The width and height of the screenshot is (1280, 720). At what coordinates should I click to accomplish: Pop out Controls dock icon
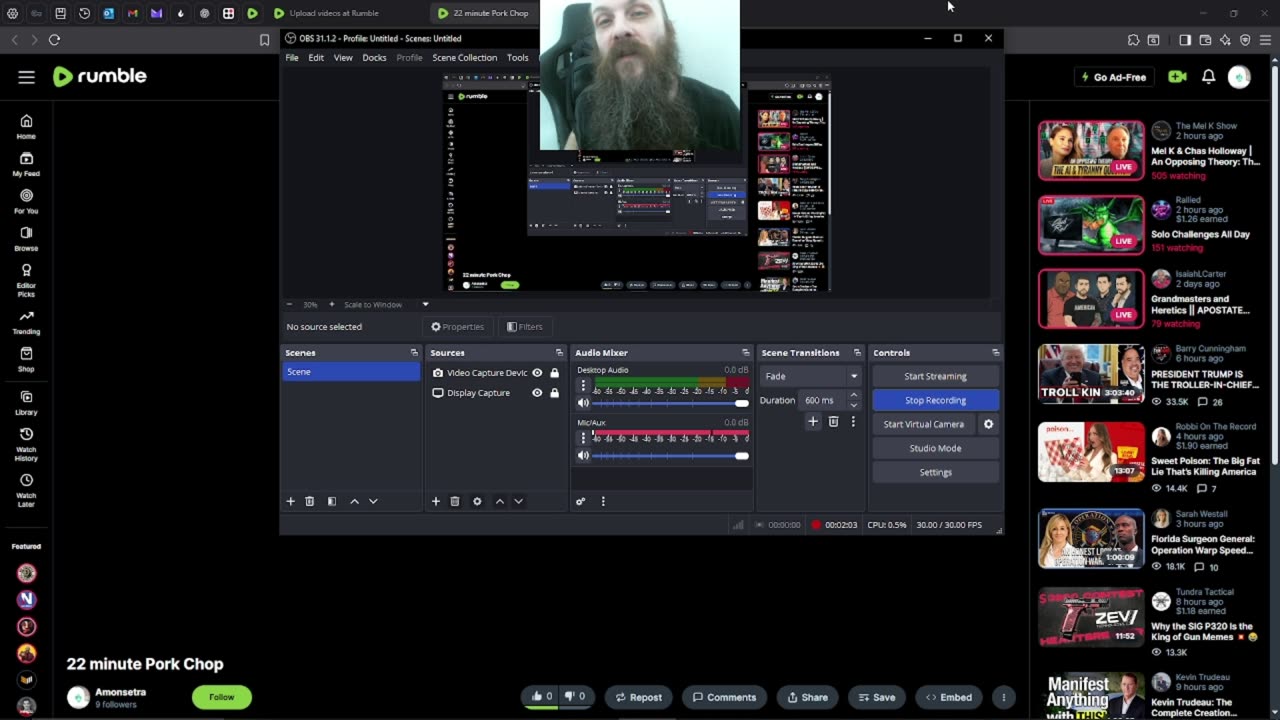[995, 353]
